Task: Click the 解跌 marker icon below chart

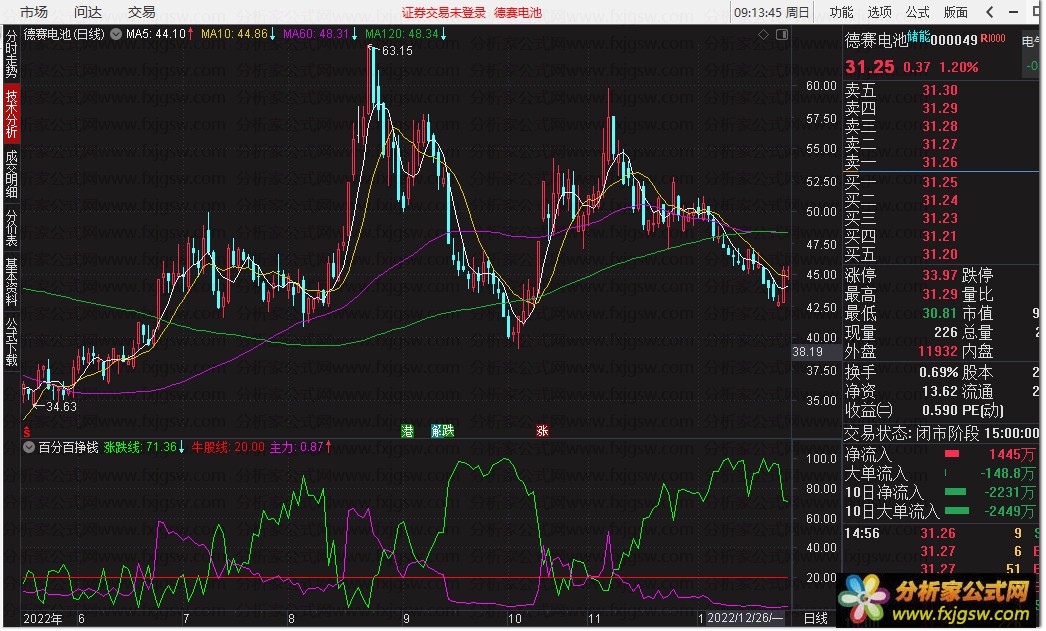Action: click(x=442, y=431)
